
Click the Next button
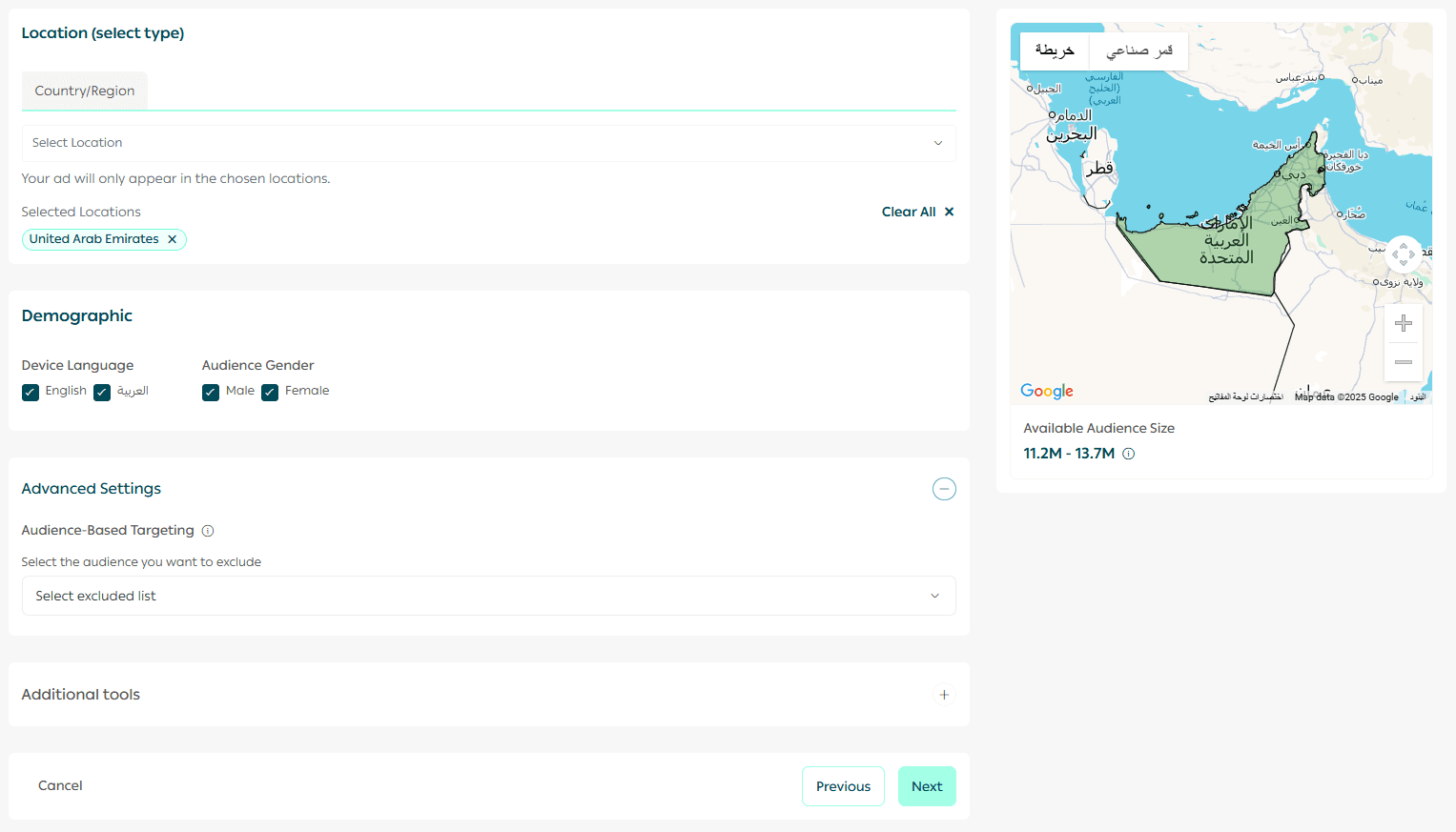click(926, 786)
